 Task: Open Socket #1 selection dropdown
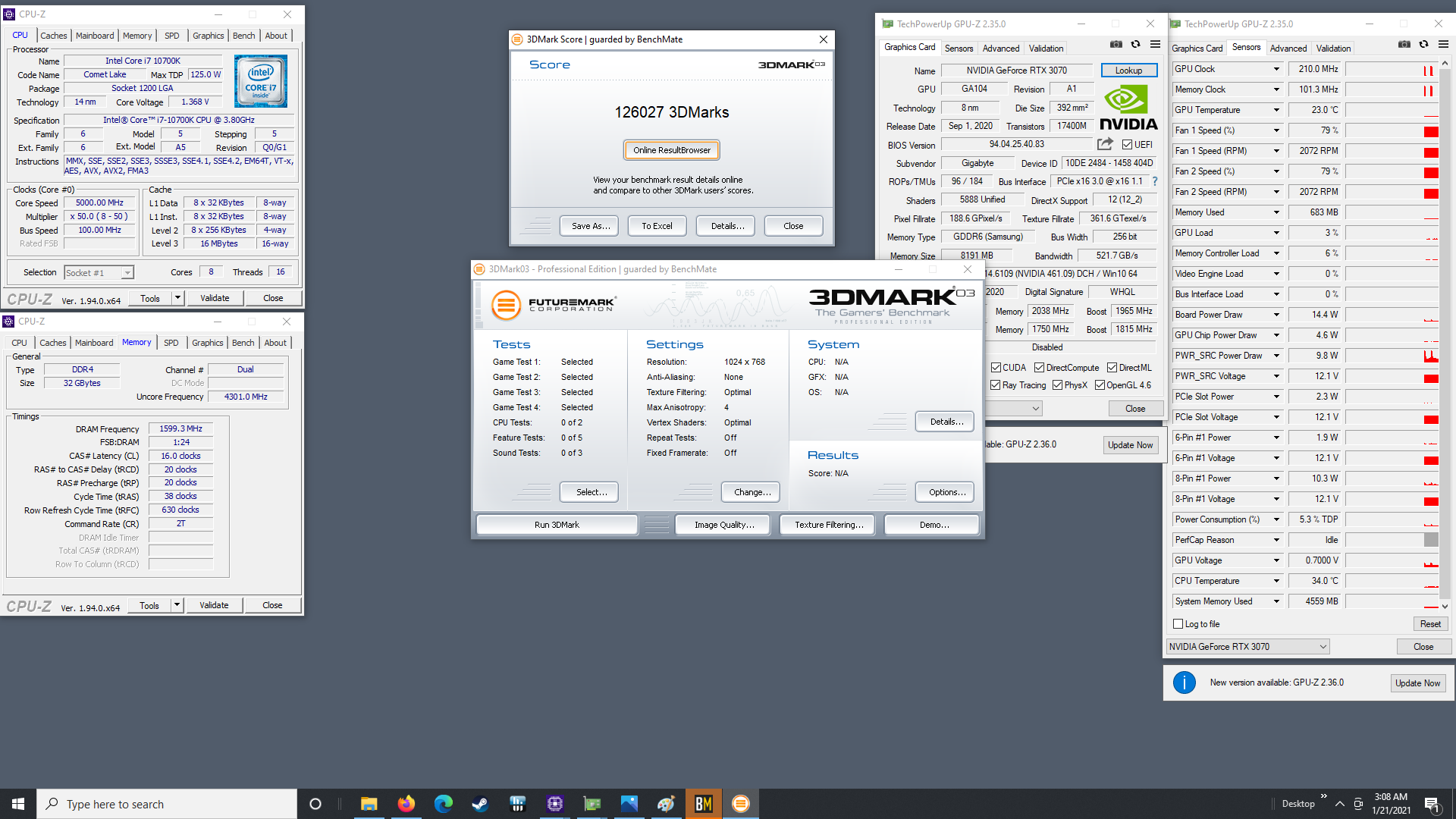point(99,273)
